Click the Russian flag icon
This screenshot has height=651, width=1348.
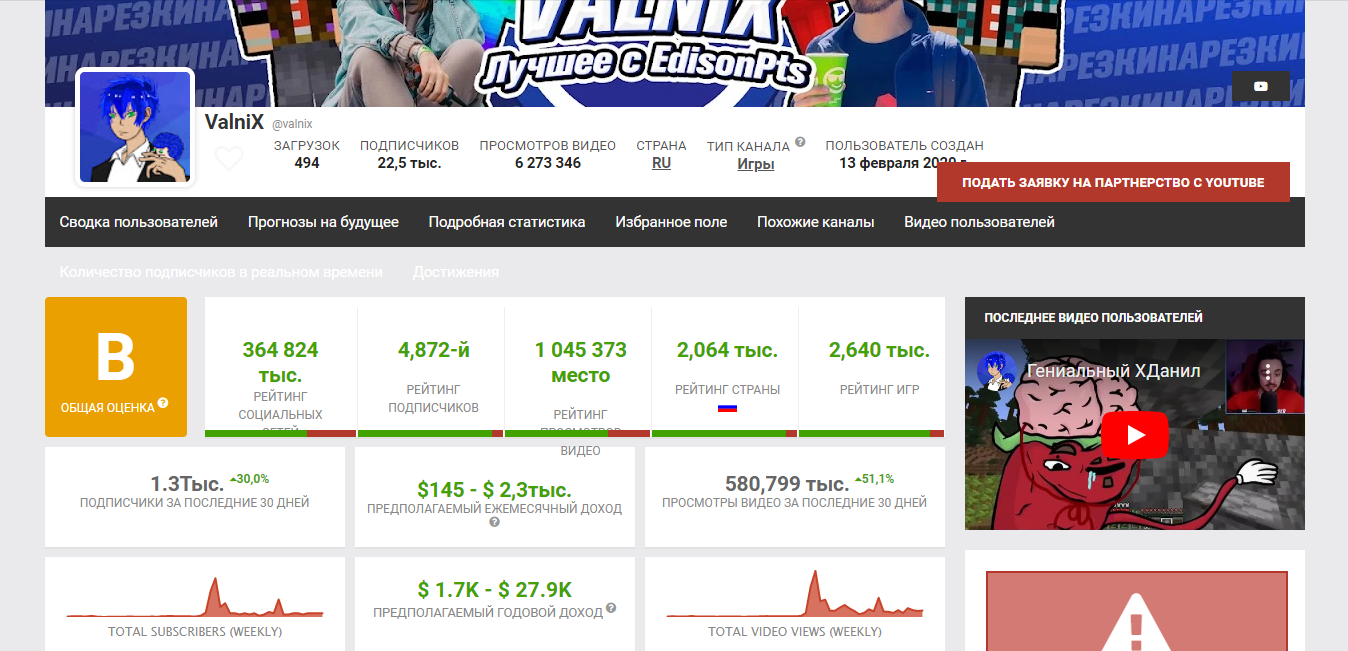tap(727, 408)
